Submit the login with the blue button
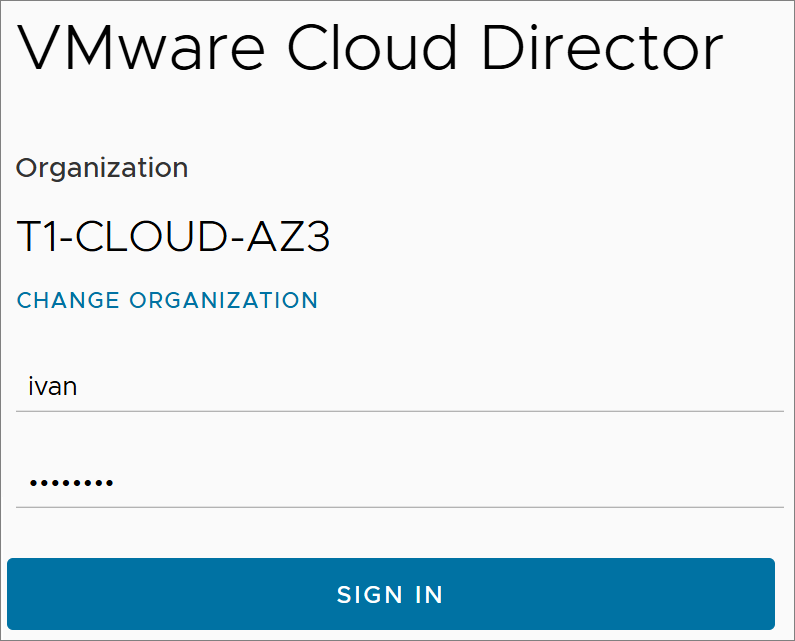The height and width of the screenshot is (641, 795). click(x=391, y=594)
